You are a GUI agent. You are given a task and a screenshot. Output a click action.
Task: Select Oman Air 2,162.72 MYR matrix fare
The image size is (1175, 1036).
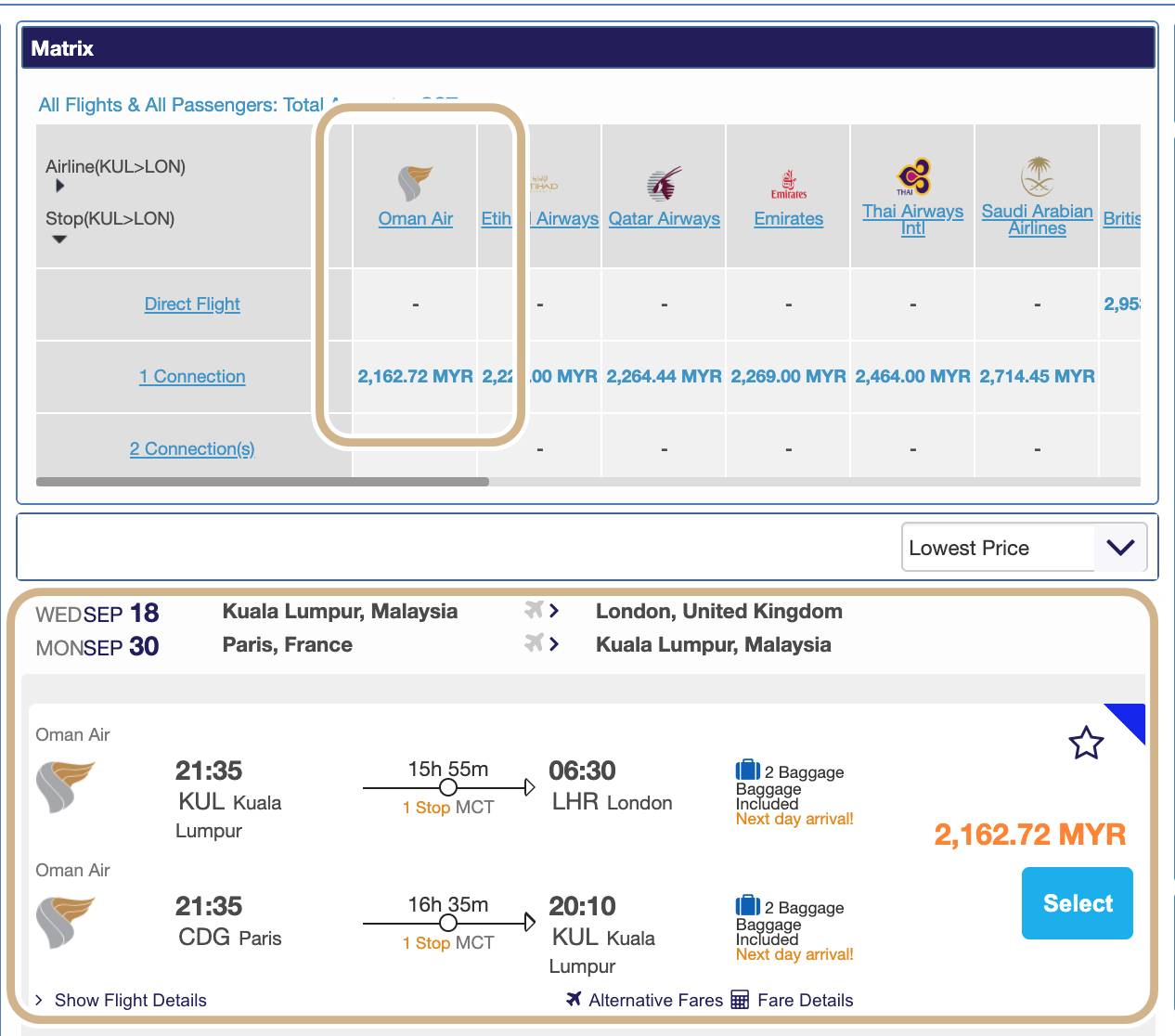pyautogui.click(x=415, y=377)
